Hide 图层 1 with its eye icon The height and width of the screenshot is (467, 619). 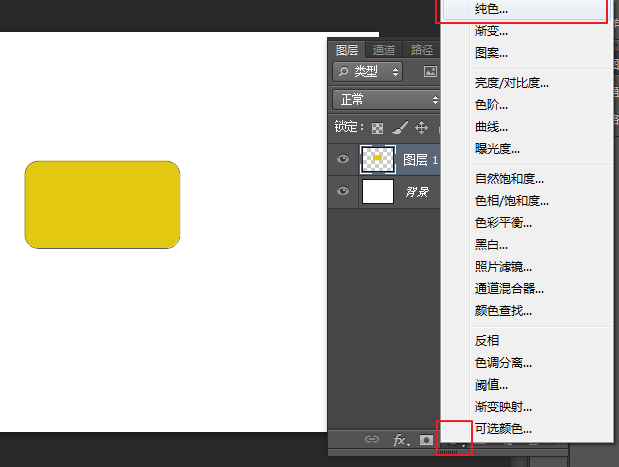tap(343, 159)
